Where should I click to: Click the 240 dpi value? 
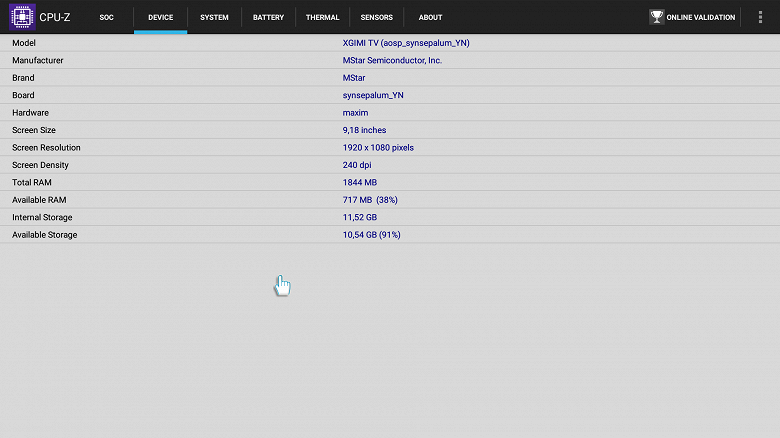point(357,165)
